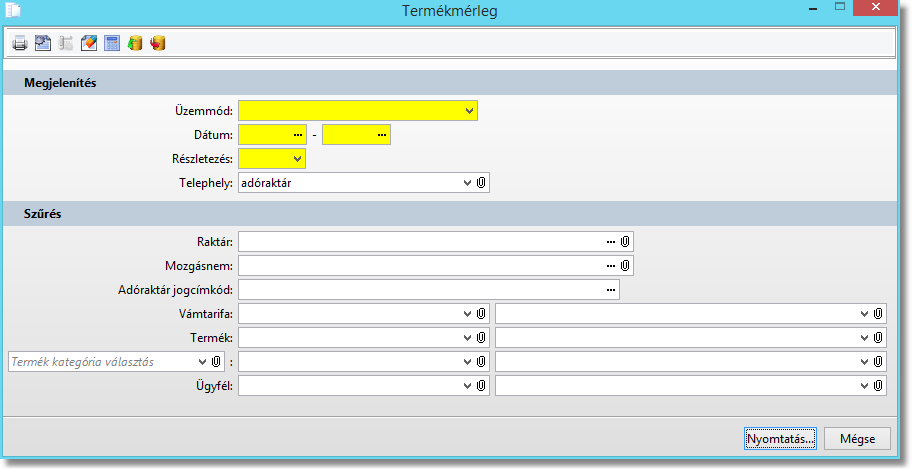Expand the Telephely adóraktár dropdown

467,183
